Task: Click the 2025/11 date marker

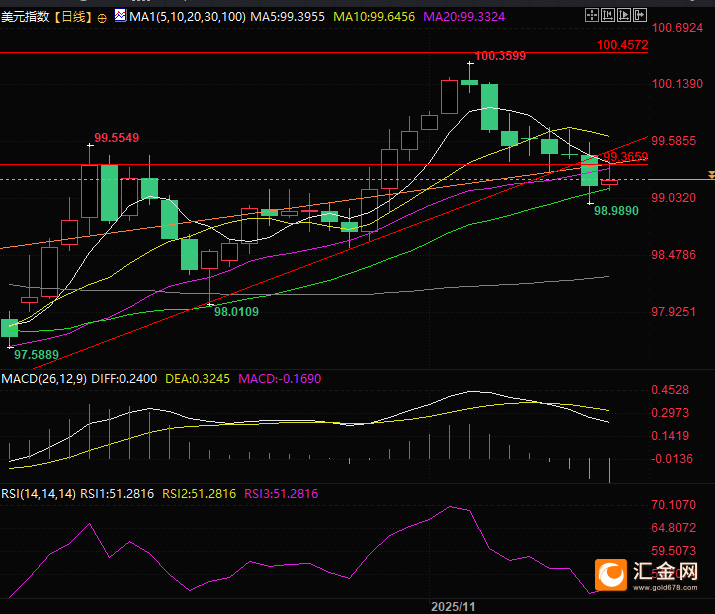Action: (453, 607)
